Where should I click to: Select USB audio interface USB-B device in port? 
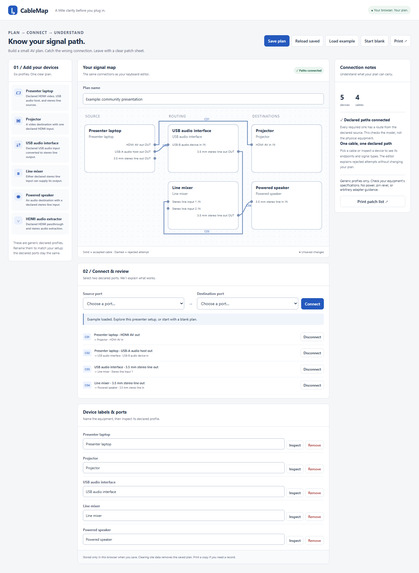(168, 145)
